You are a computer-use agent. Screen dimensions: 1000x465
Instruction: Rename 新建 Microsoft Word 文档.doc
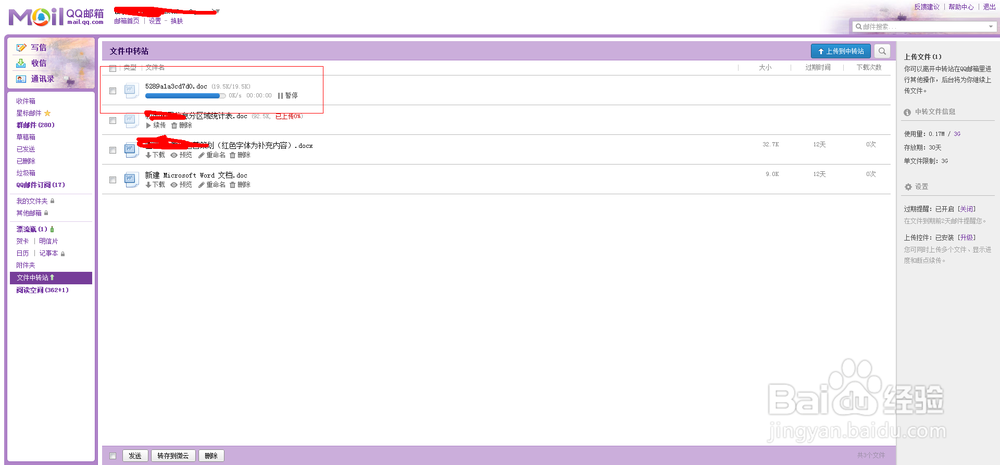(x=211, y=184)
